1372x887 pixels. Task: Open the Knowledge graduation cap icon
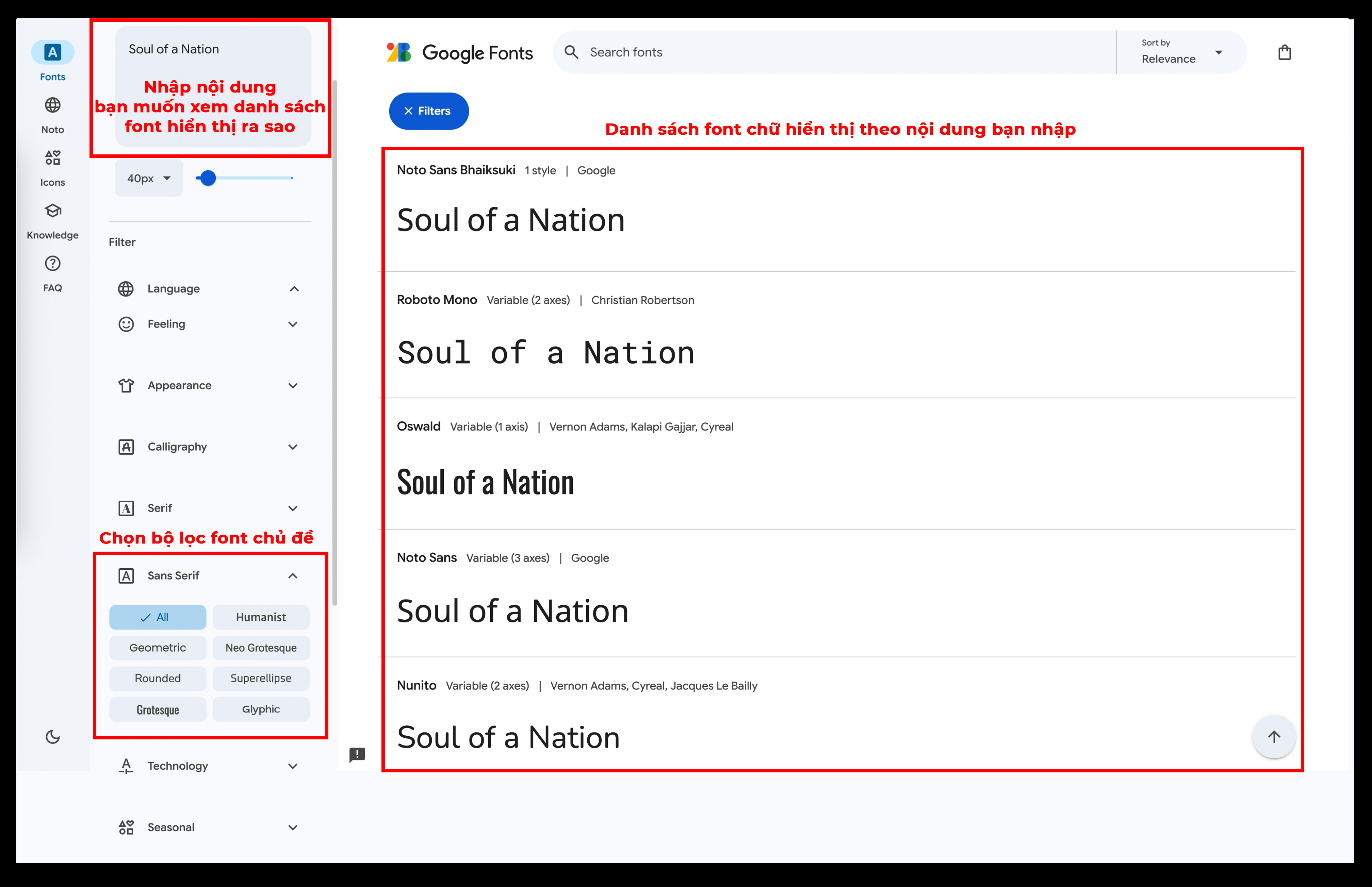tap(52, 211)
